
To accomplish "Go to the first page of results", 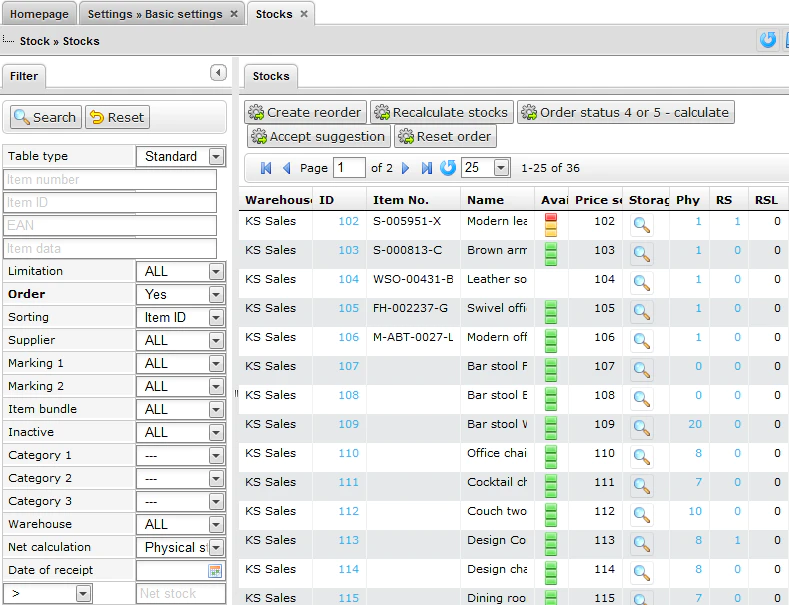I will tap(266, 168).
